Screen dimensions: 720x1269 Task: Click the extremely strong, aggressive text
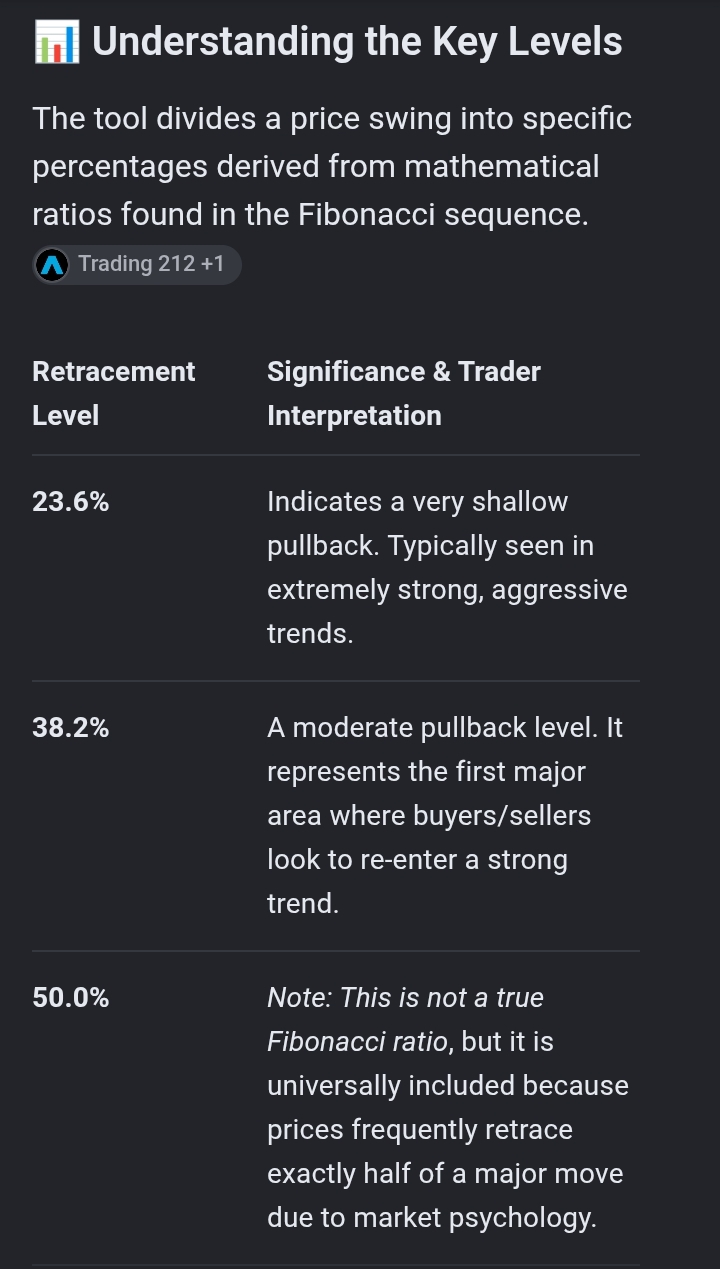(x=447, y=590)
